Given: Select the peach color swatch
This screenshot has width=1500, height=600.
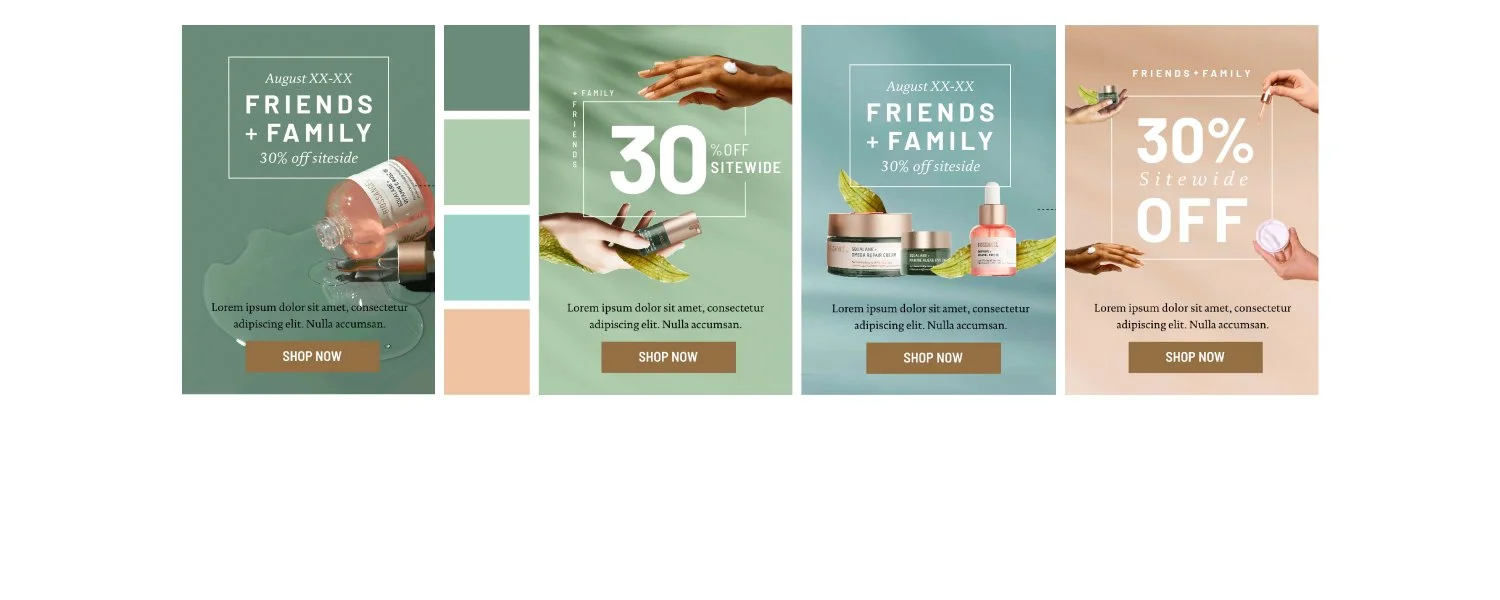Looking at the screenshot, I should [487, 352].
